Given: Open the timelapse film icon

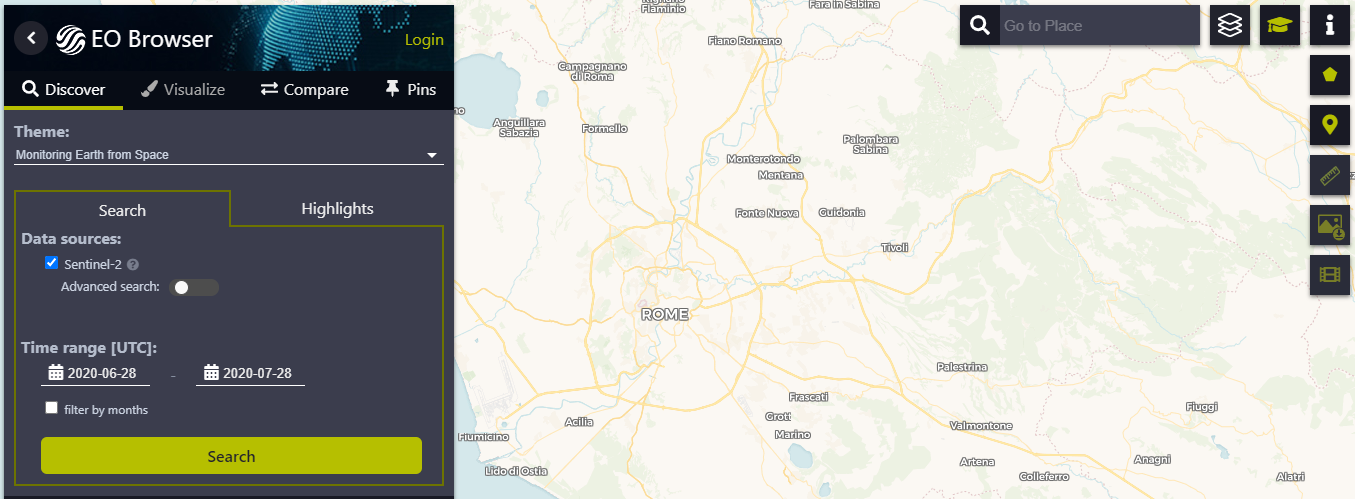Looking at the screenshot, I should click(x=1329, y=275).
